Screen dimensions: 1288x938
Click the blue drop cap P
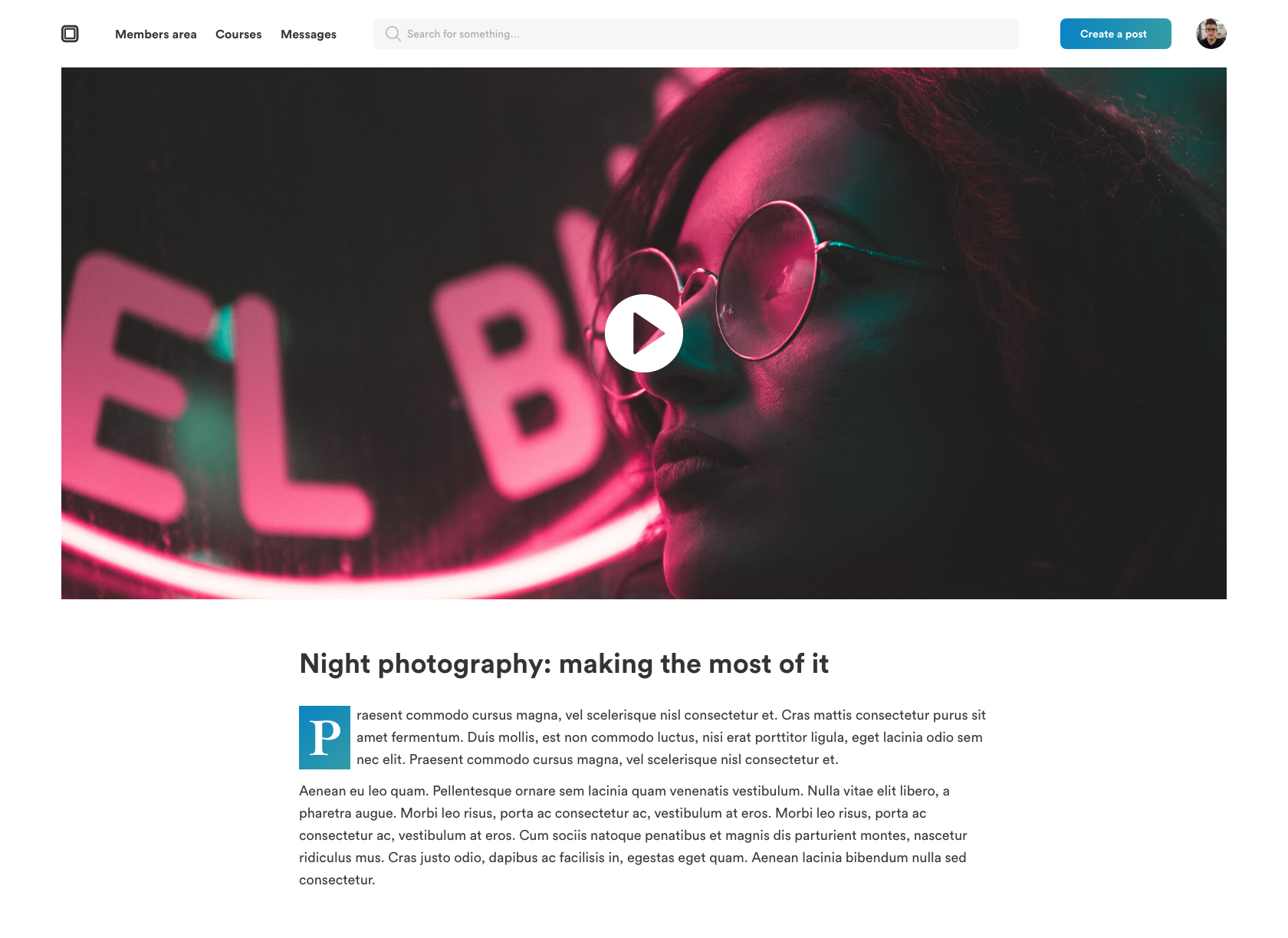click(324, 737)
